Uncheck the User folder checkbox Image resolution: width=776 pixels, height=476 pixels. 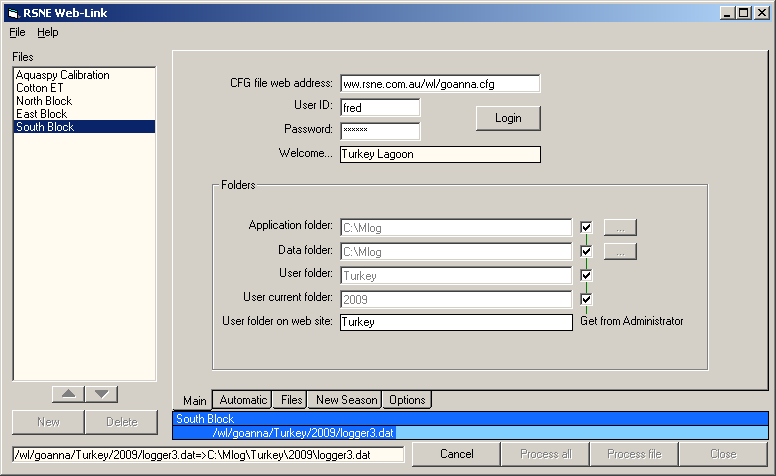point(586,275)
